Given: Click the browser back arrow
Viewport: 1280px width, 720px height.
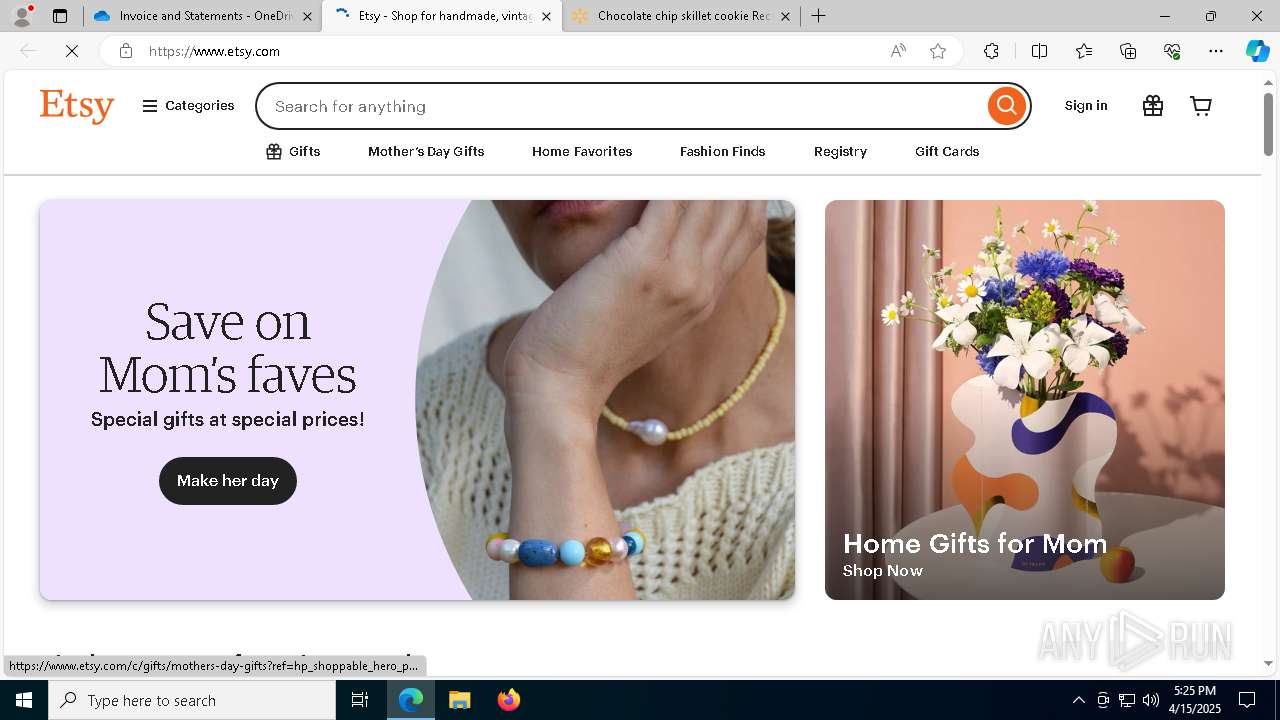Looking at the screenshot, I should pos(28,51).
